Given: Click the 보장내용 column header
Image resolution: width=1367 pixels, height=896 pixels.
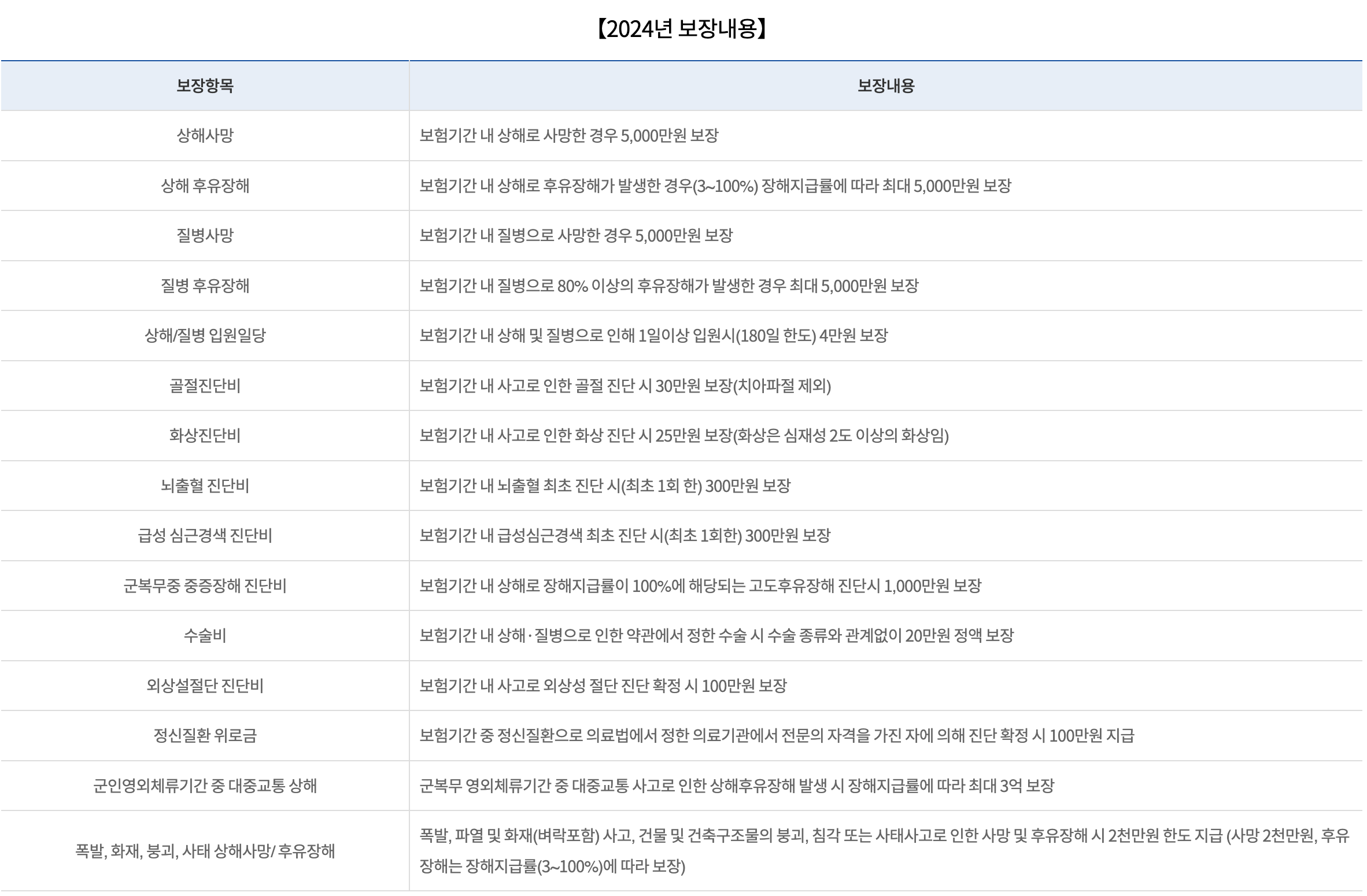Looking at the screenshot, I should tap(885, 86).
